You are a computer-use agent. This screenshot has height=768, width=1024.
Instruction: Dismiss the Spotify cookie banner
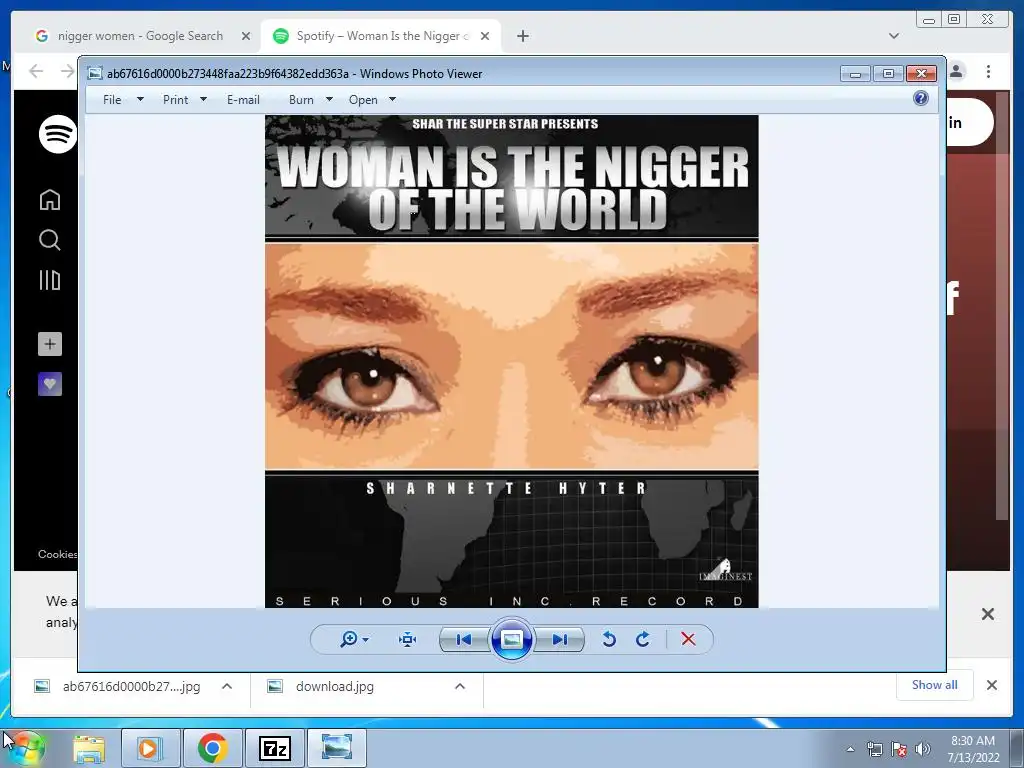(x=987, y=614)
